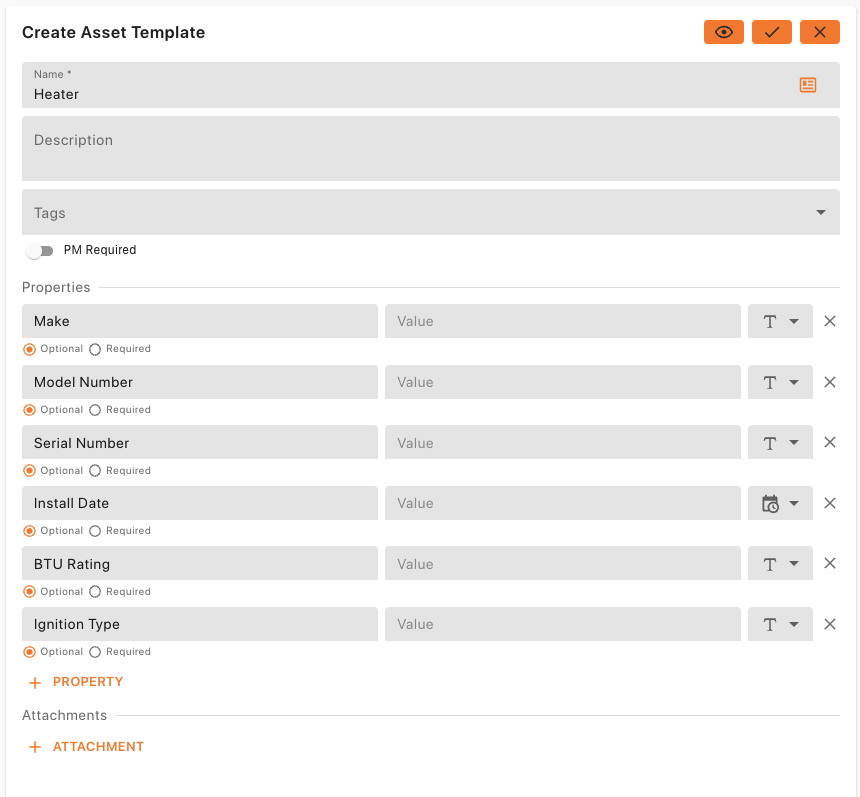Click the Value field for Make

(563, 321)
